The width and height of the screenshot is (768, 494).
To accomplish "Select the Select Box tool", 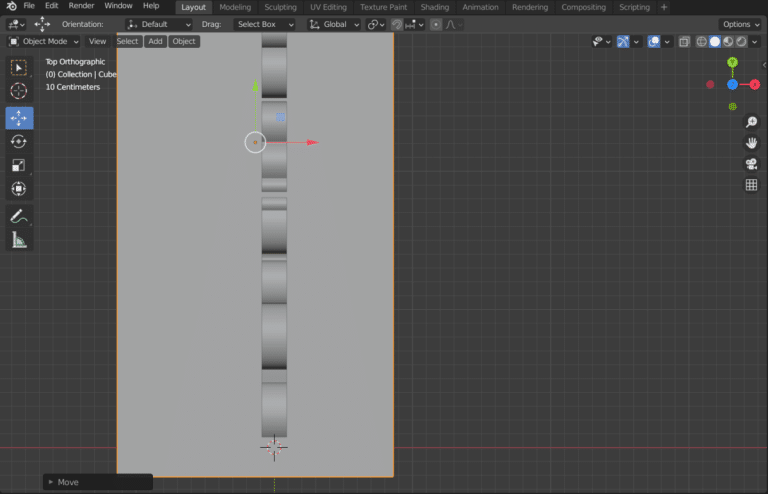I will tap(19, 67).
